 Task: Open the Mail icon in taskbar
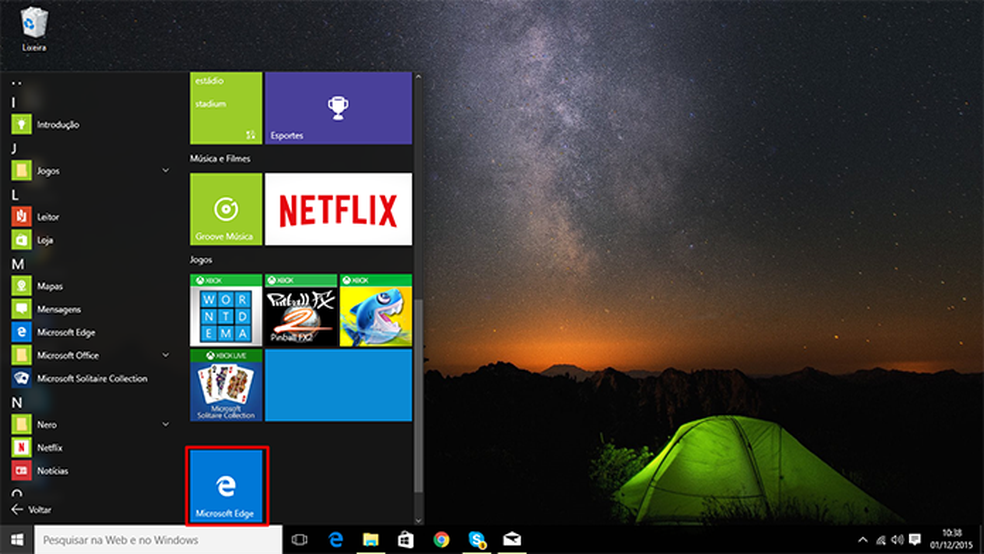click(512, 540)
